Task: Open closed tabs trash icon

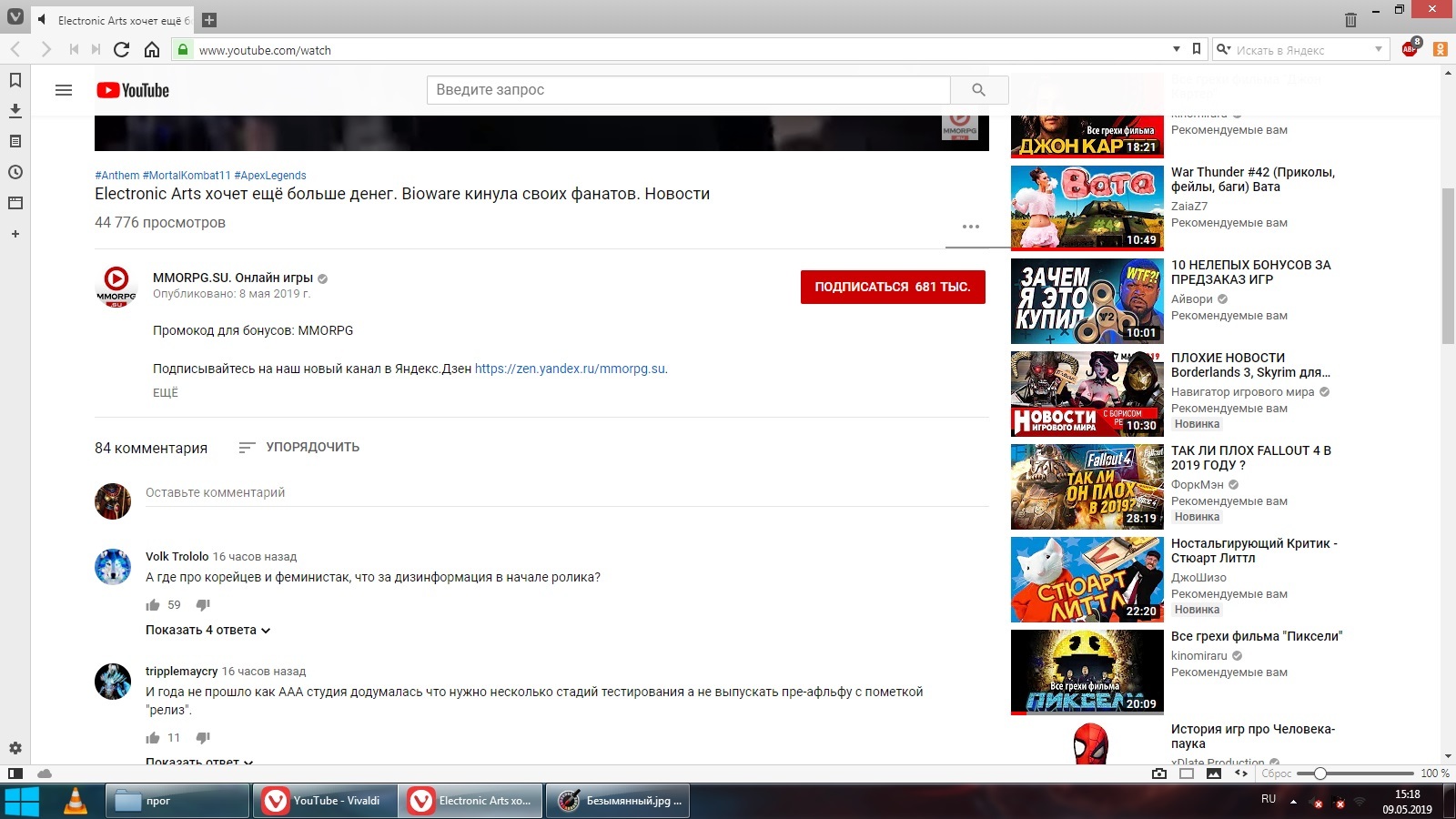Action: pos(1350,20)
